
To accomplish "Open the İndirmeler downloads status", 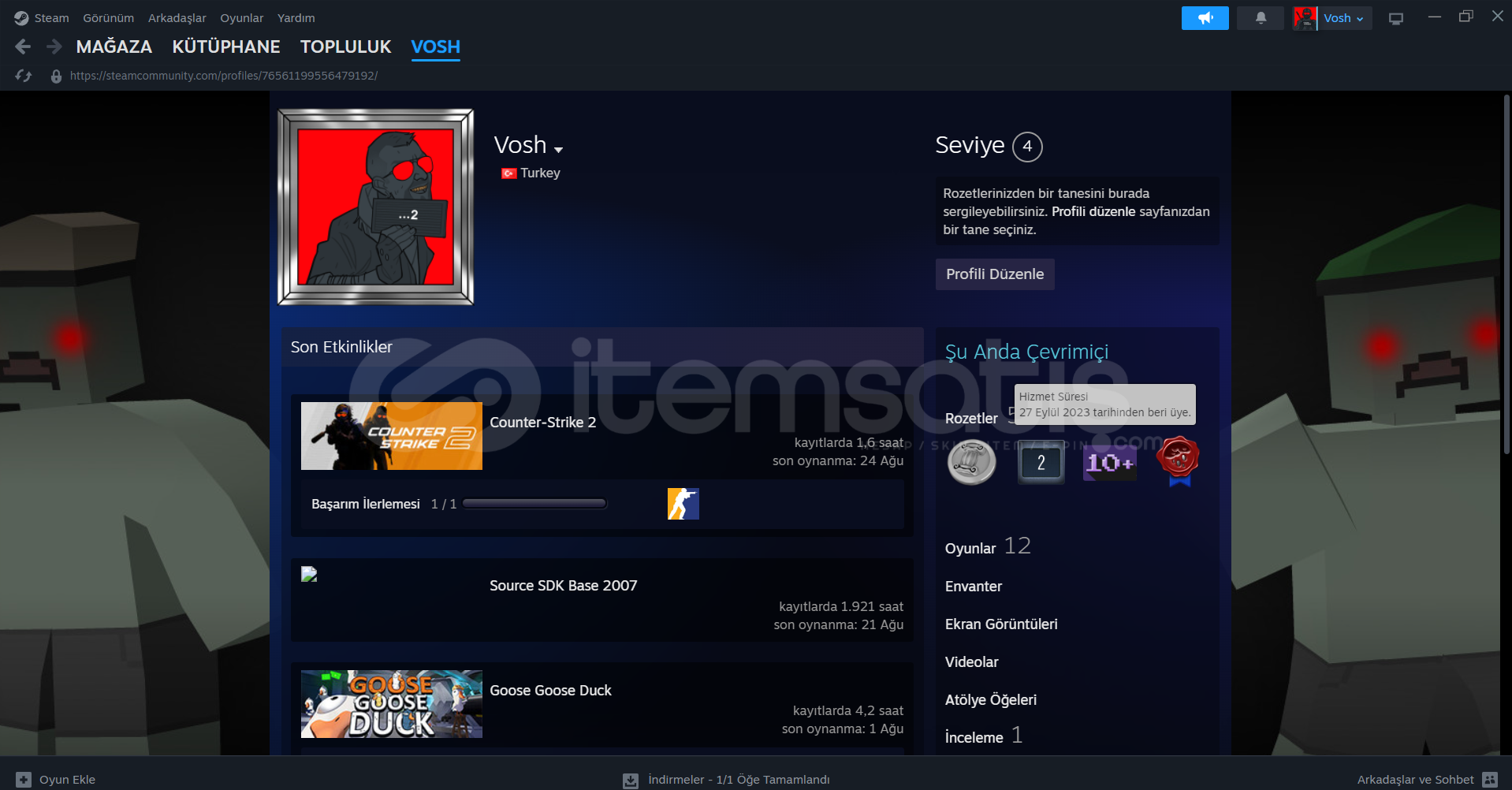I will click(726, 780).
